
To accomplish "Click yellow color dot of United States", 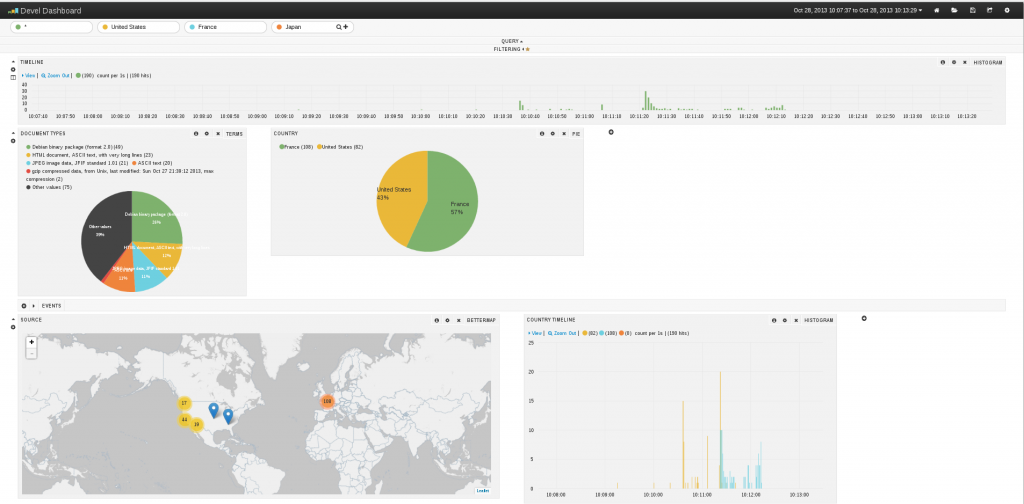I will click(x=105, y=27).
